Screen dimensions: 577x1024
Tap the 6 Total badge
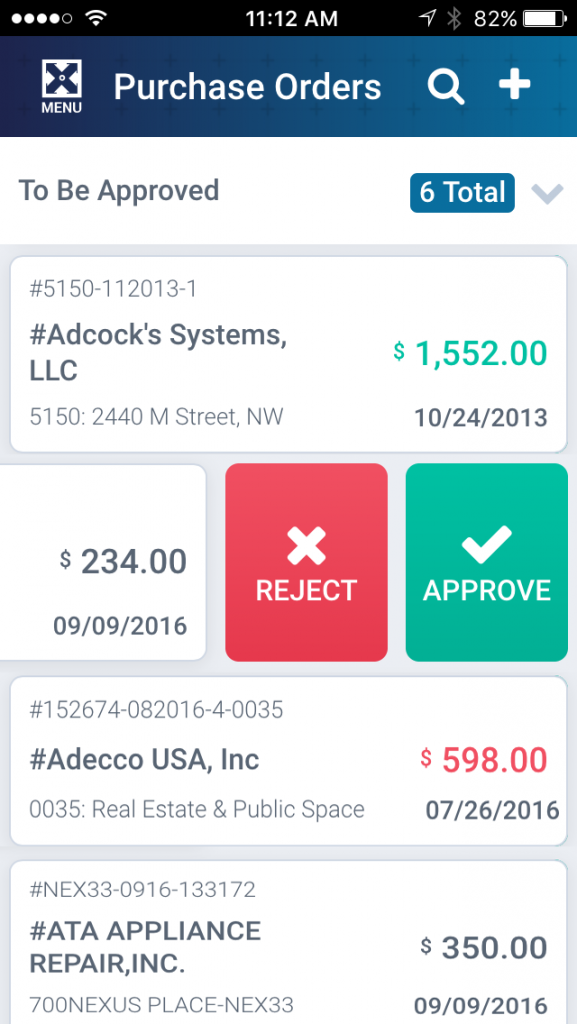[462, 193]
